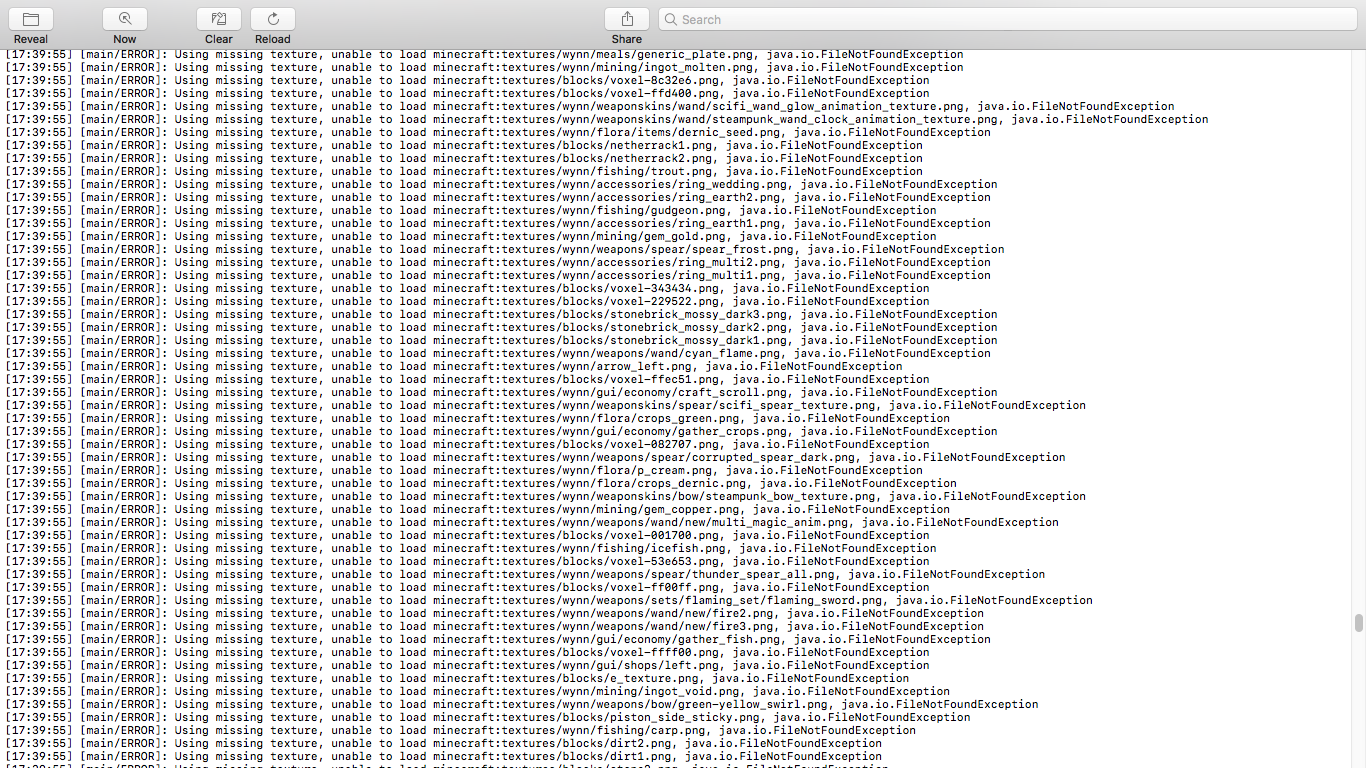Select the spear_frost.png error line

pos(505,250)
